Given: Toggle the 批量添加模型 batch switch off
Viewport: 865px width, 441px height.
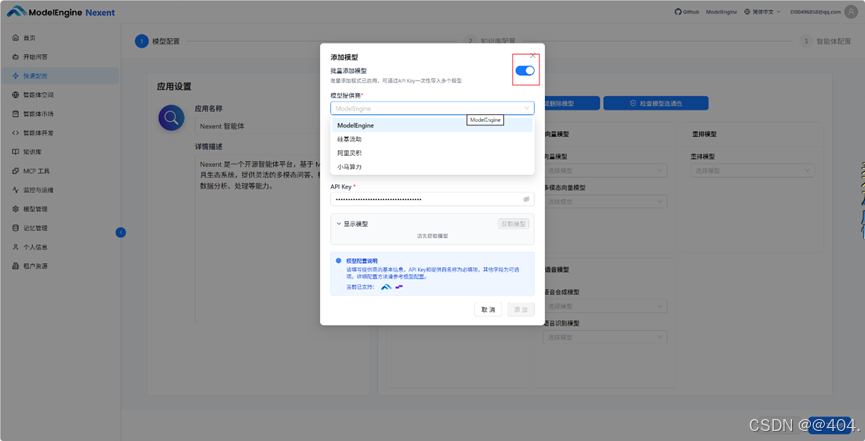Looking at the screenshot, I should pos(525,71).
